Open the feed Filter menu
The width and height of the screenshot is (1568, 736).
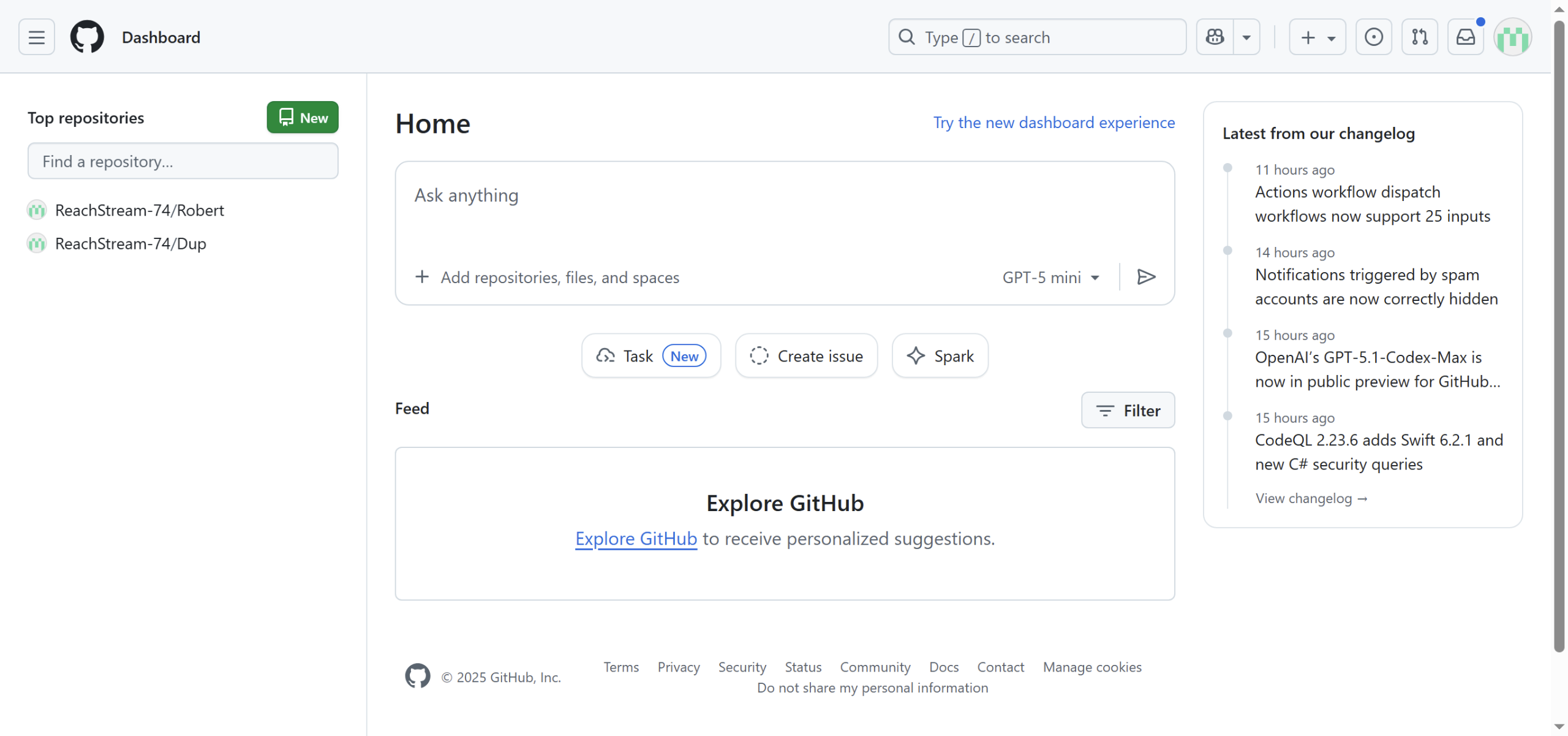(x=1128, y=410)
